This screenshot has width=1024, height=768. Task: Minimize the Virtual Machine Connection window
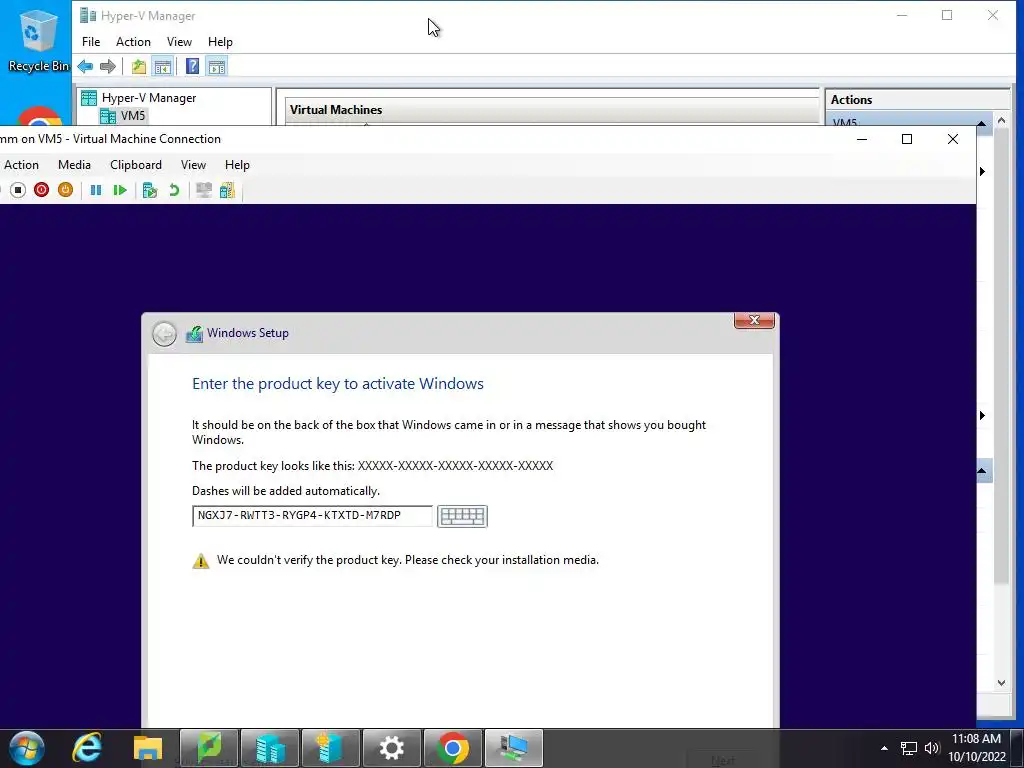click(x=862, y=139)
